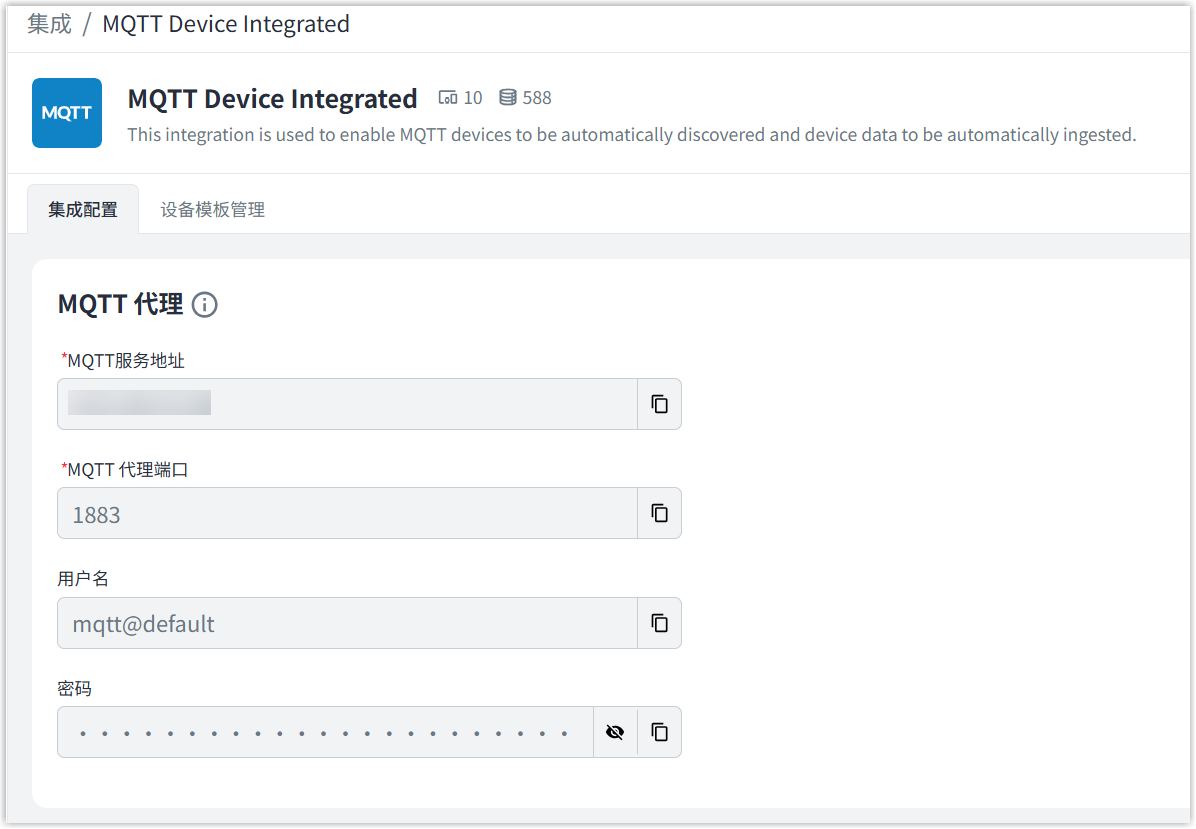This screenshot has height=829, width=1196.
Task: Copy the 密码 field value
Action: tap(659, 732)
